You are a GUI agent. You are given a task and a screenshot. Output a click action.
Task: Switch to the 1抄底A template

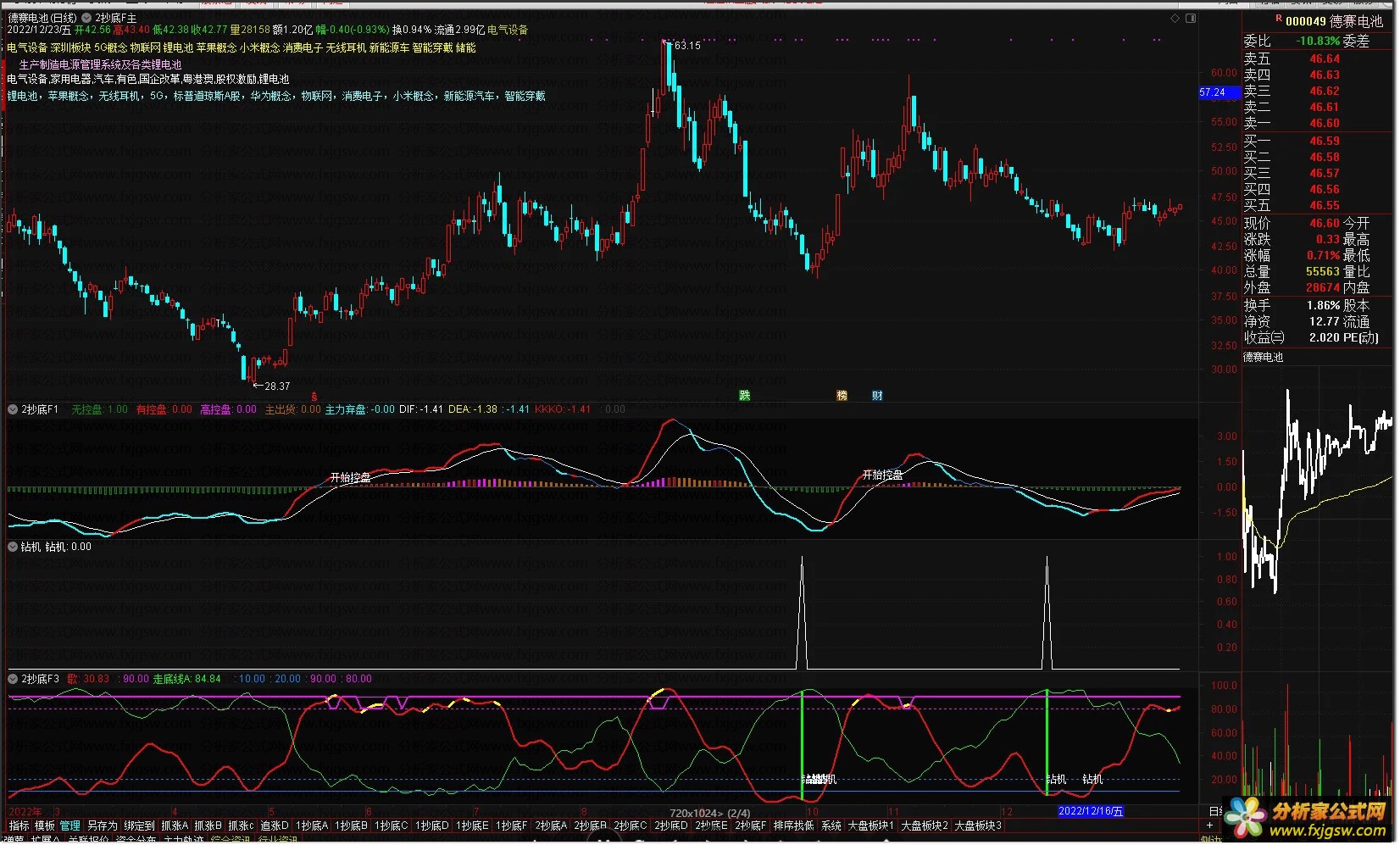312,826
